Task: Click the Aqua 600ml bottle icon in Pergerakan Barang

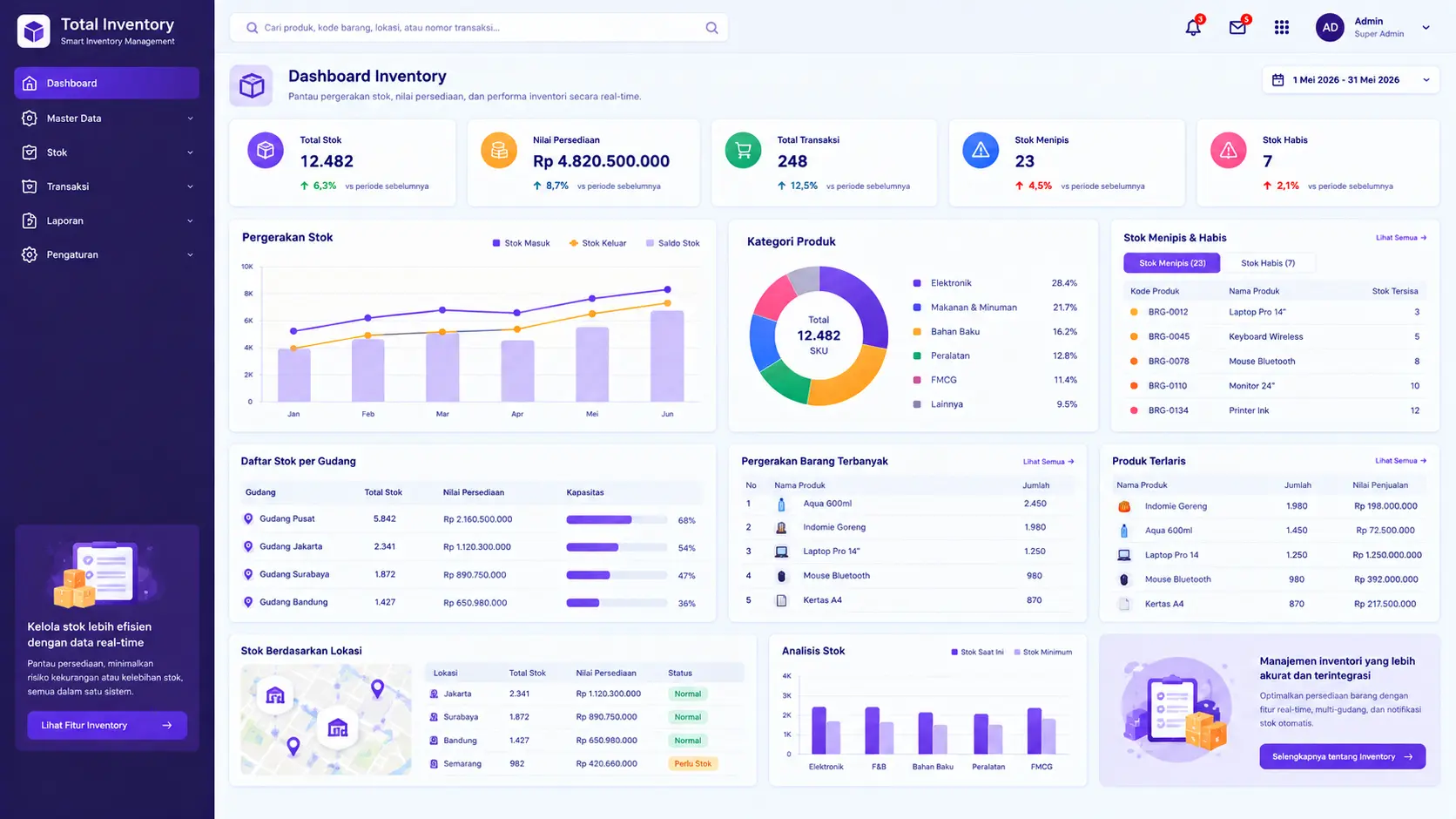Action: click(x=781, y=504)
